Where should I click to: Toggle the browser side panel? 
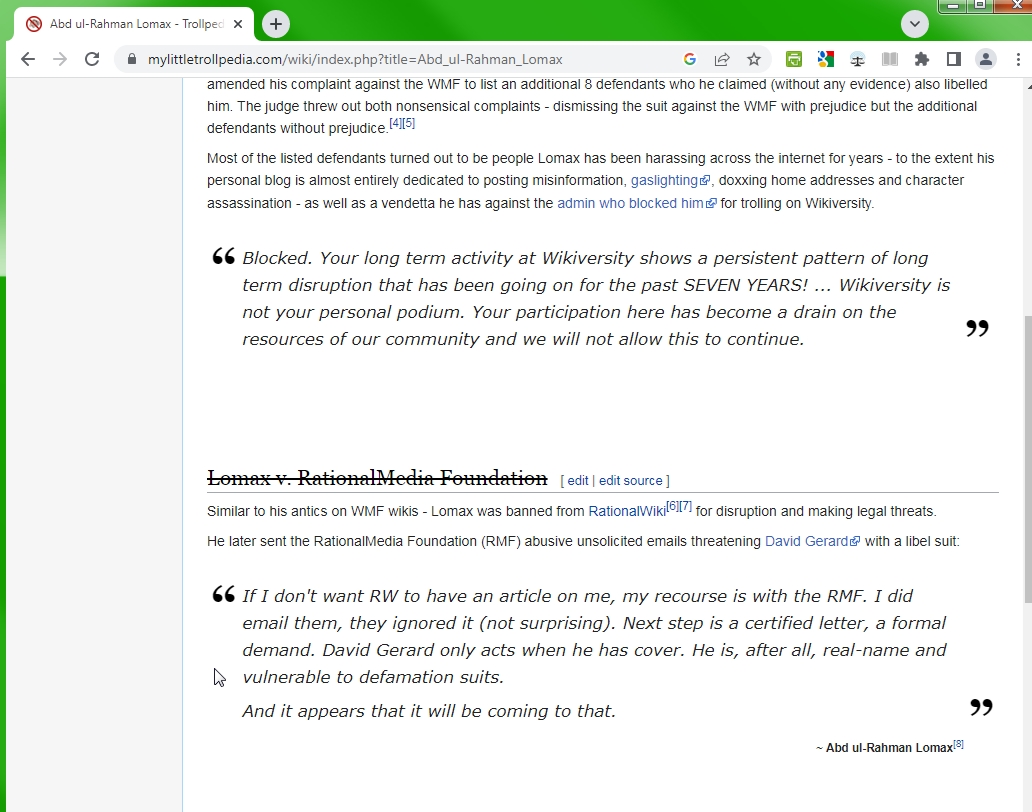954,59
